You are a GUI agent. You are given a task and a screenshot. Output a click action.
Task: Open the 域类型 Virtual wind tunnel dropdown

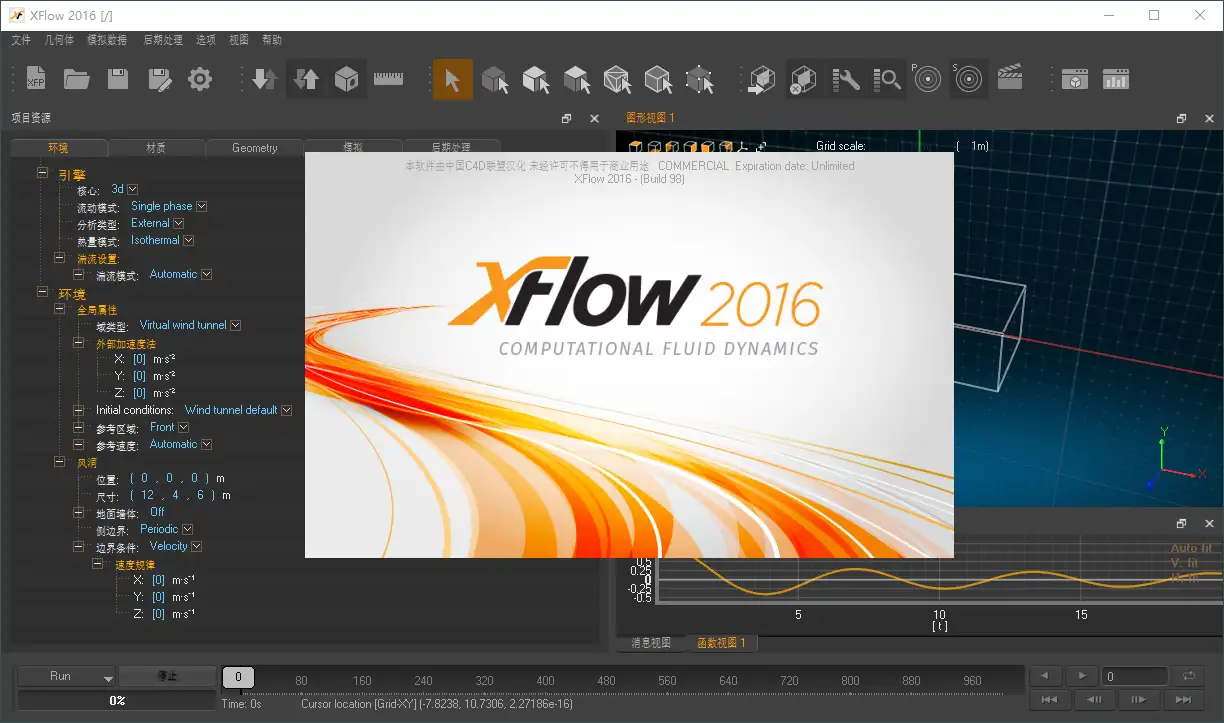click(x=236, y=325)
